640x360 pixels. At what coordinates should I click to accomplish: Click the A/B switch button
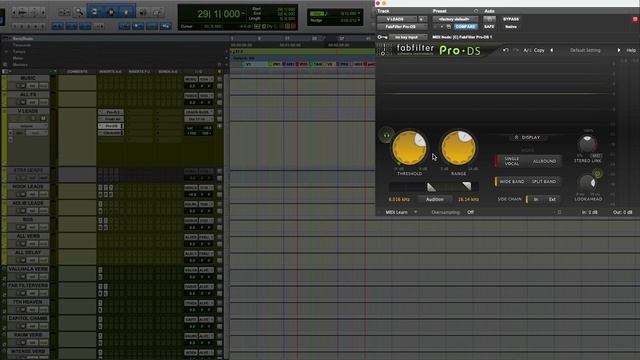tap(527, 50)
